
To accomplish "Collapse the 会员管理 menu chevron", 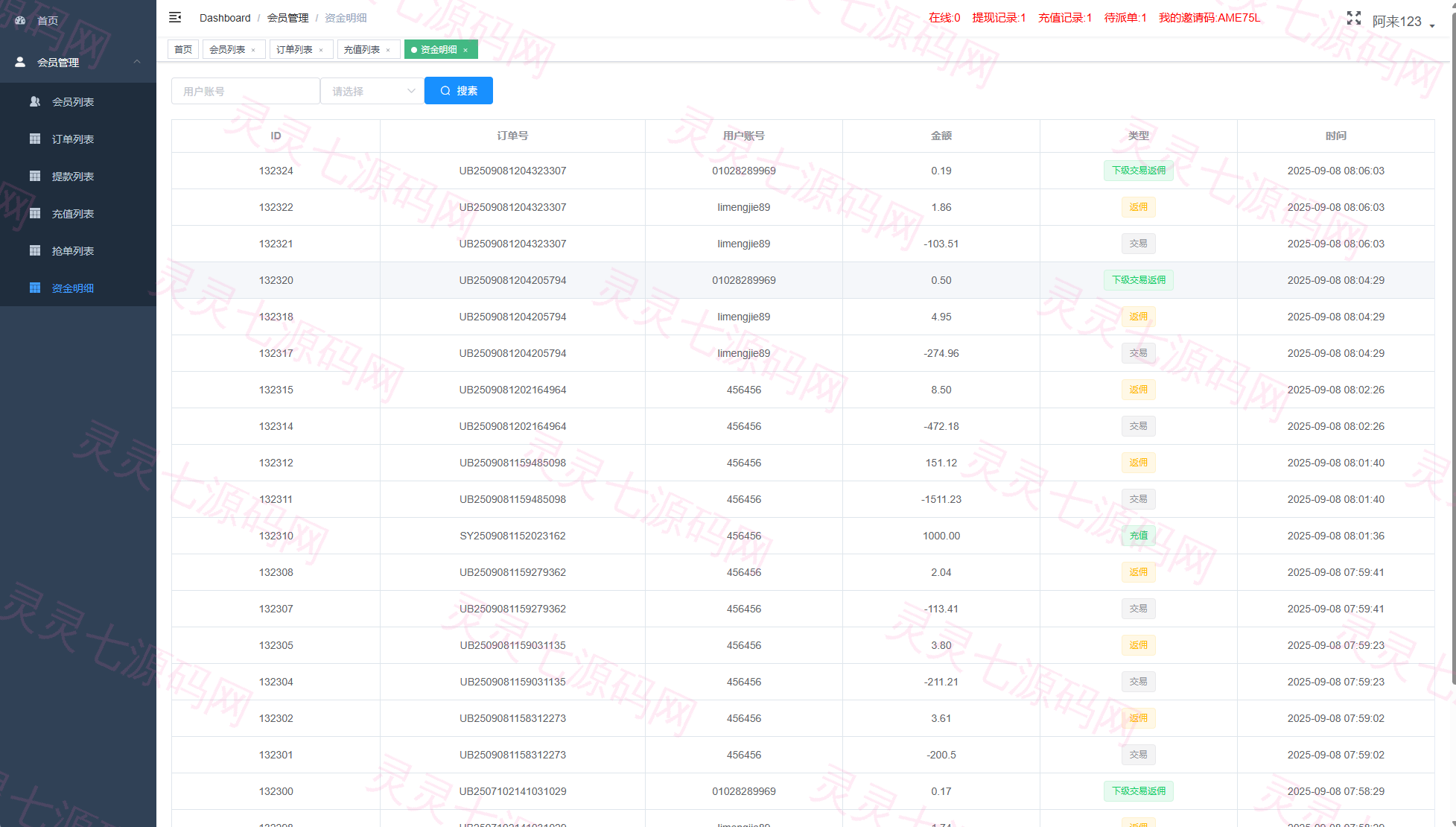I will [137, 62].
